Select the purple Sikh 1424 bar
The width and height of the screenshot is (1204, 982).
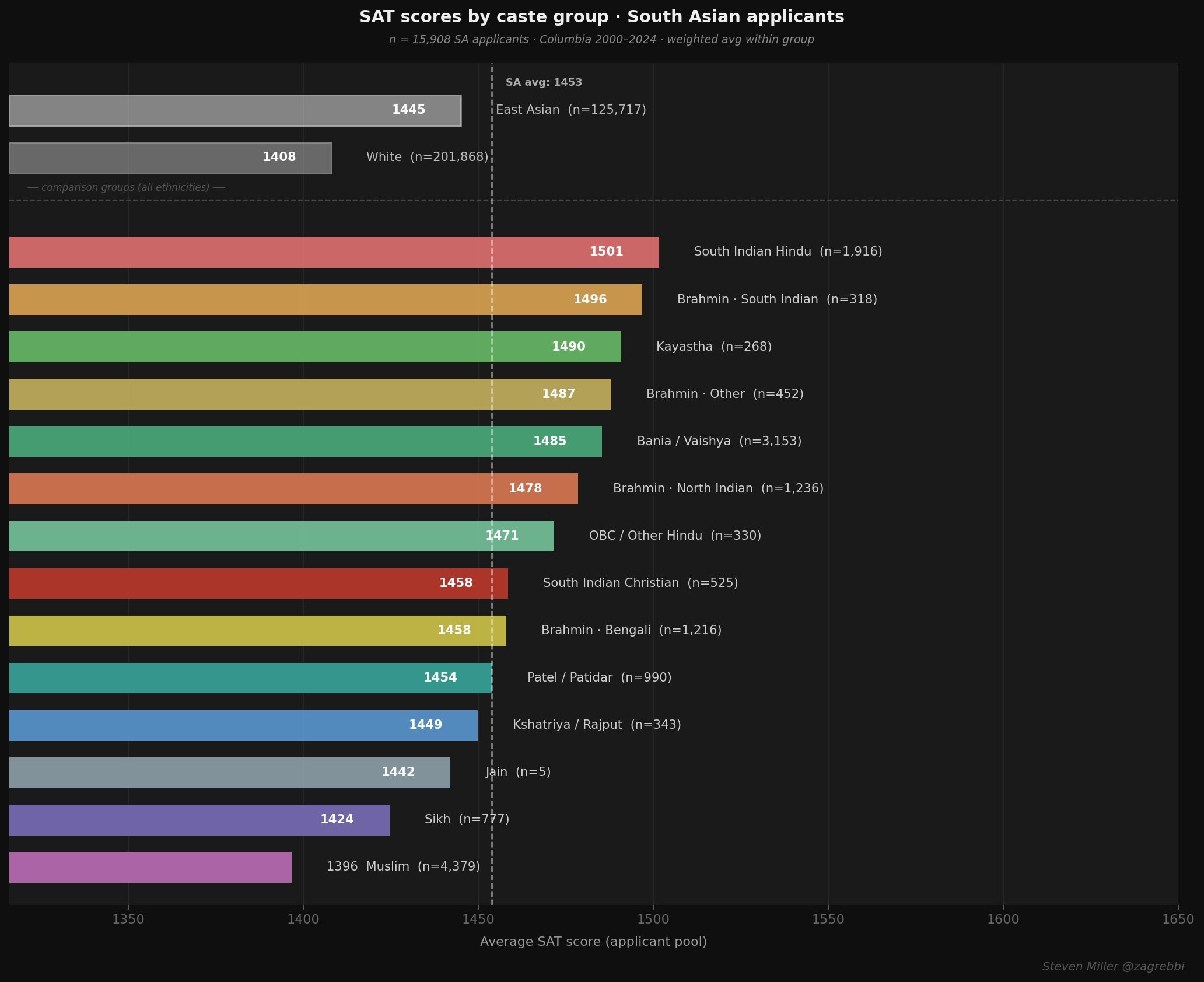point(199,820)
